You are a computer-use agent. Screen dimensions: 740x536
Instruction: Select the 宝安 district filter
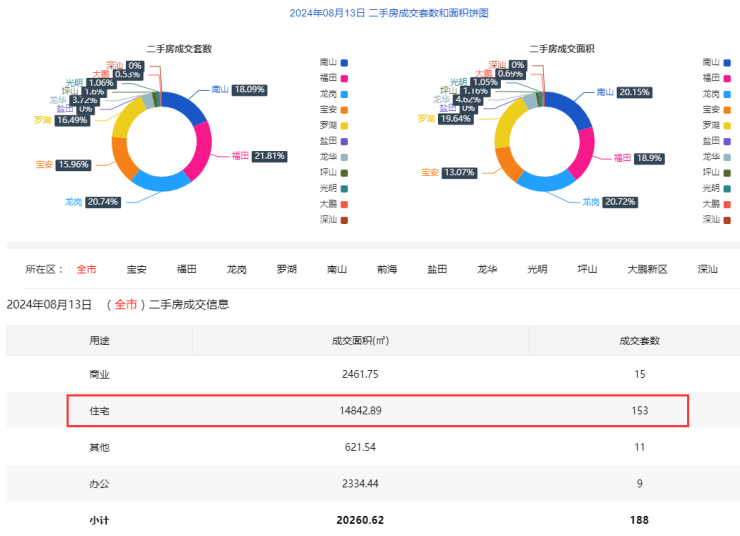136,269
